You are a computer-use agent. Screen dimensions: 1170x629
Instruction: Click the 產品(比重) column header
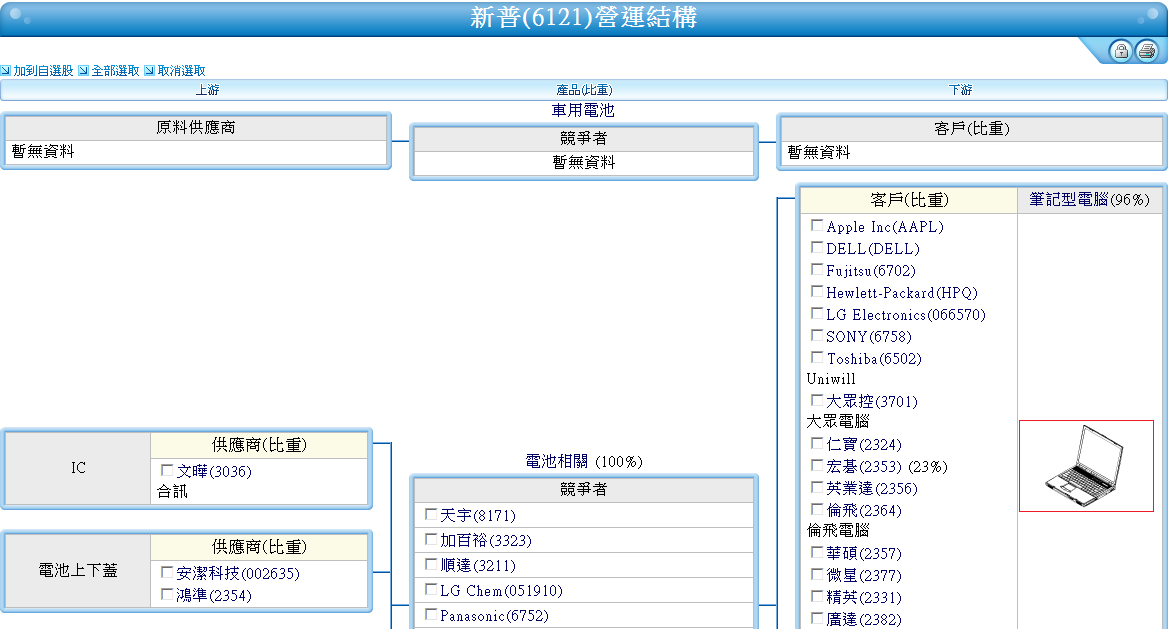click(584, 90)
